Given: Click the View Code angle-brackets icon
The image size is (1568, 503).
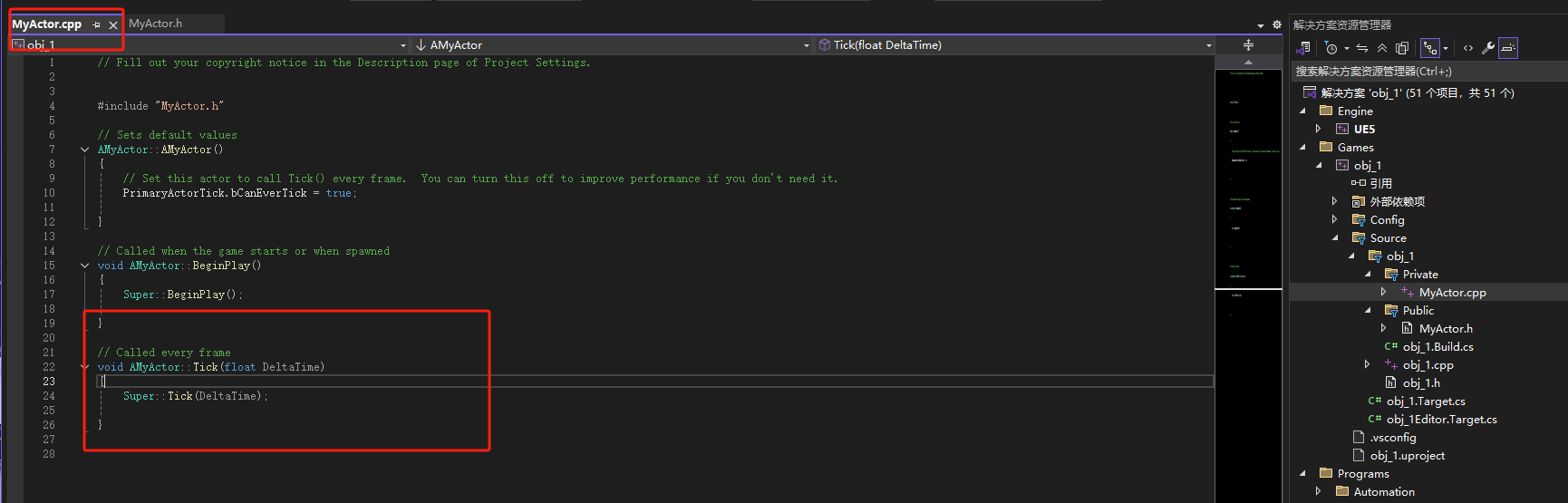Looking at the screenshot, I should pos(1468,48).
